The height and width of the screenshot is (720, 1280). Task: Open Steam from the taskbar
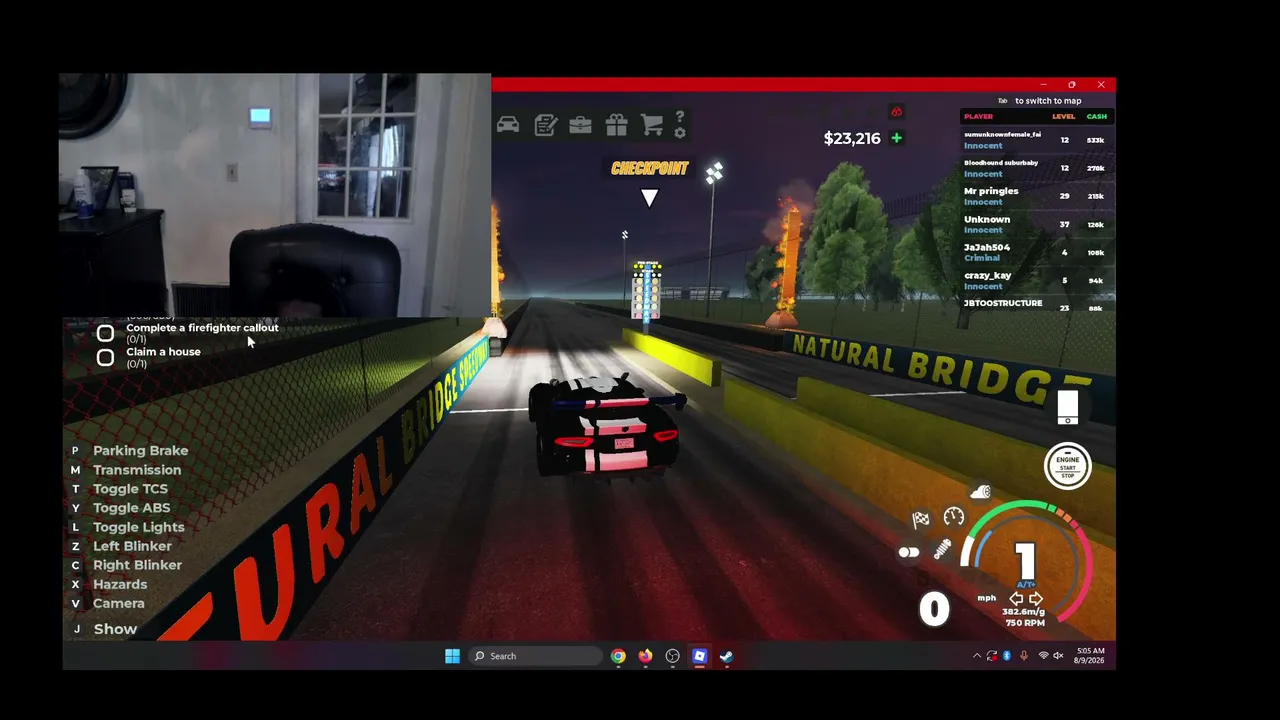point(726,656)
